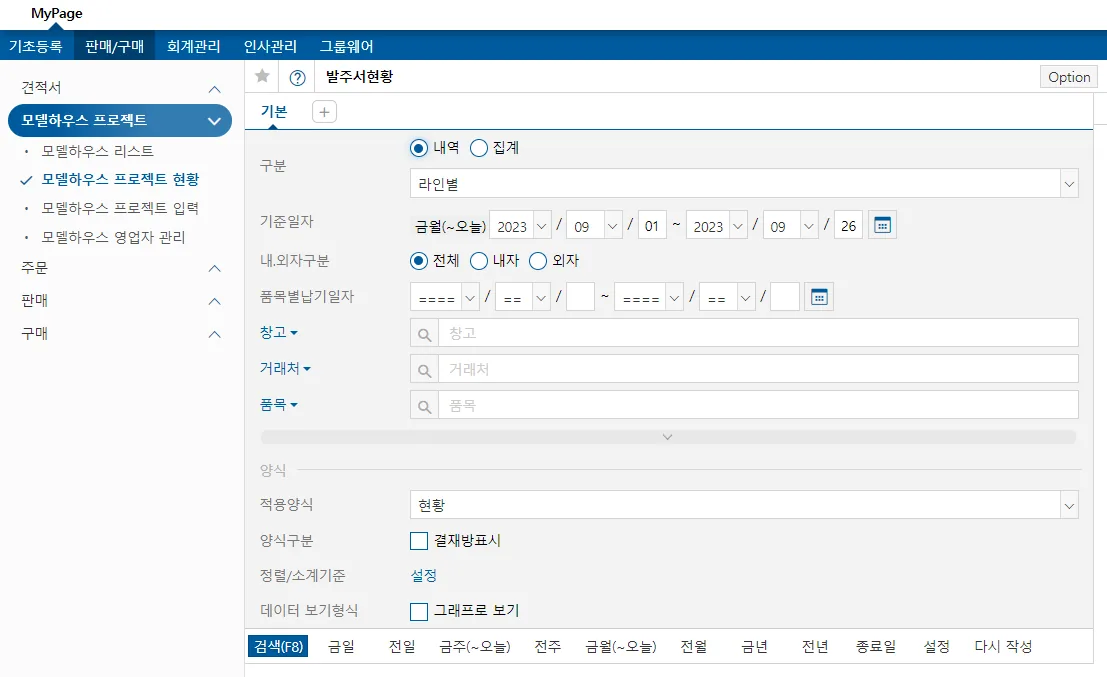This screenshot has width=1107, height=677.
Task: Open the 품목별납기일자 calendar picker icon
Action: [819, 297]
